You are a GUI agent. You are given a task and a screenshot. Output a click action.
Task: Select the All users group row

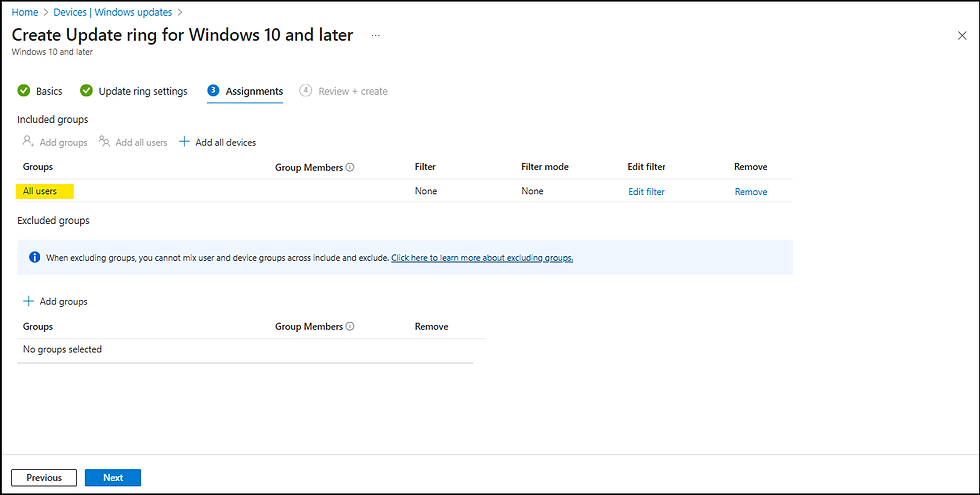[x=404, y=191]
